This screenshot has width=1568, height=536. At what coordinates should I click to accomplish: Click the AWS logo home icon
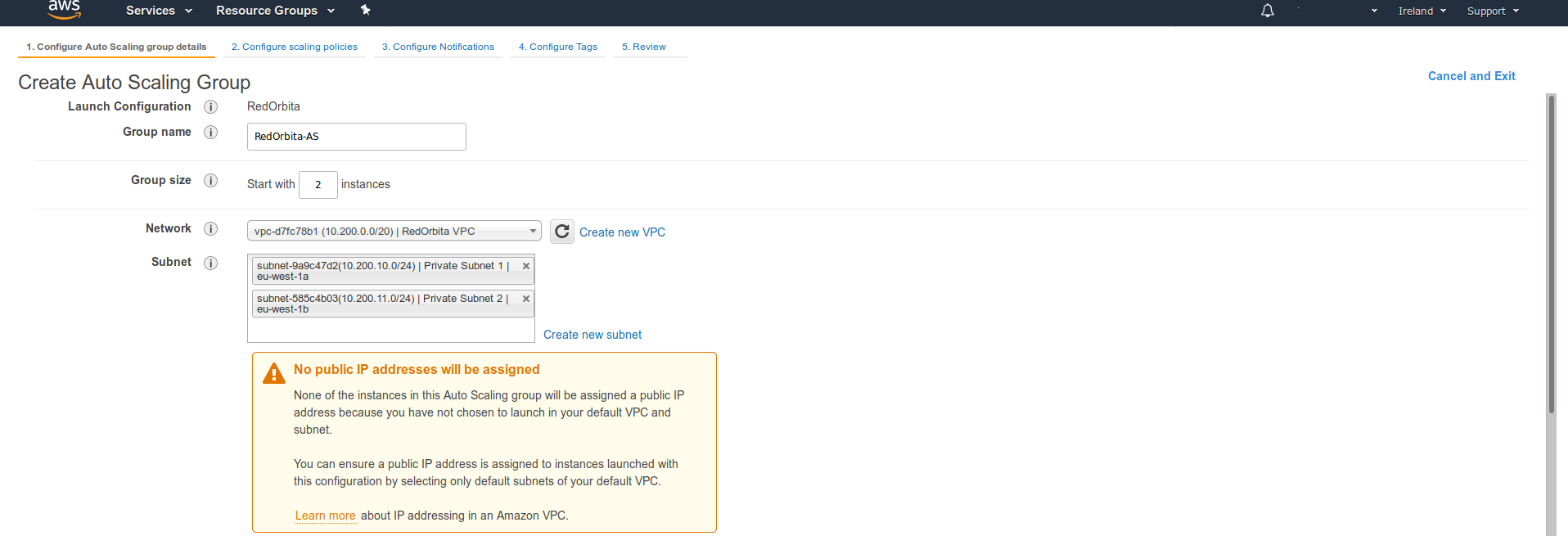click(64, 10)
